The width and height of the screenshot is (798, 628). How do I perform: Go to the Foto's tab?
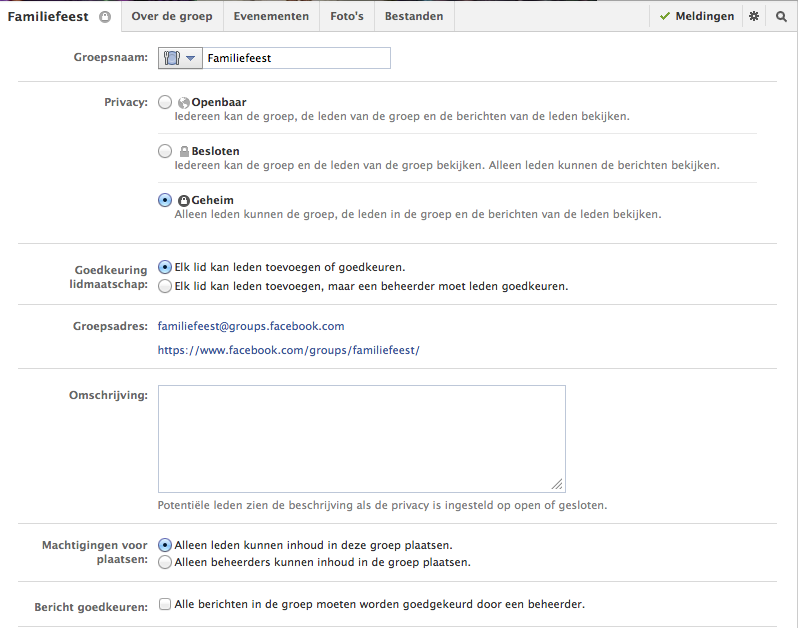347,16
